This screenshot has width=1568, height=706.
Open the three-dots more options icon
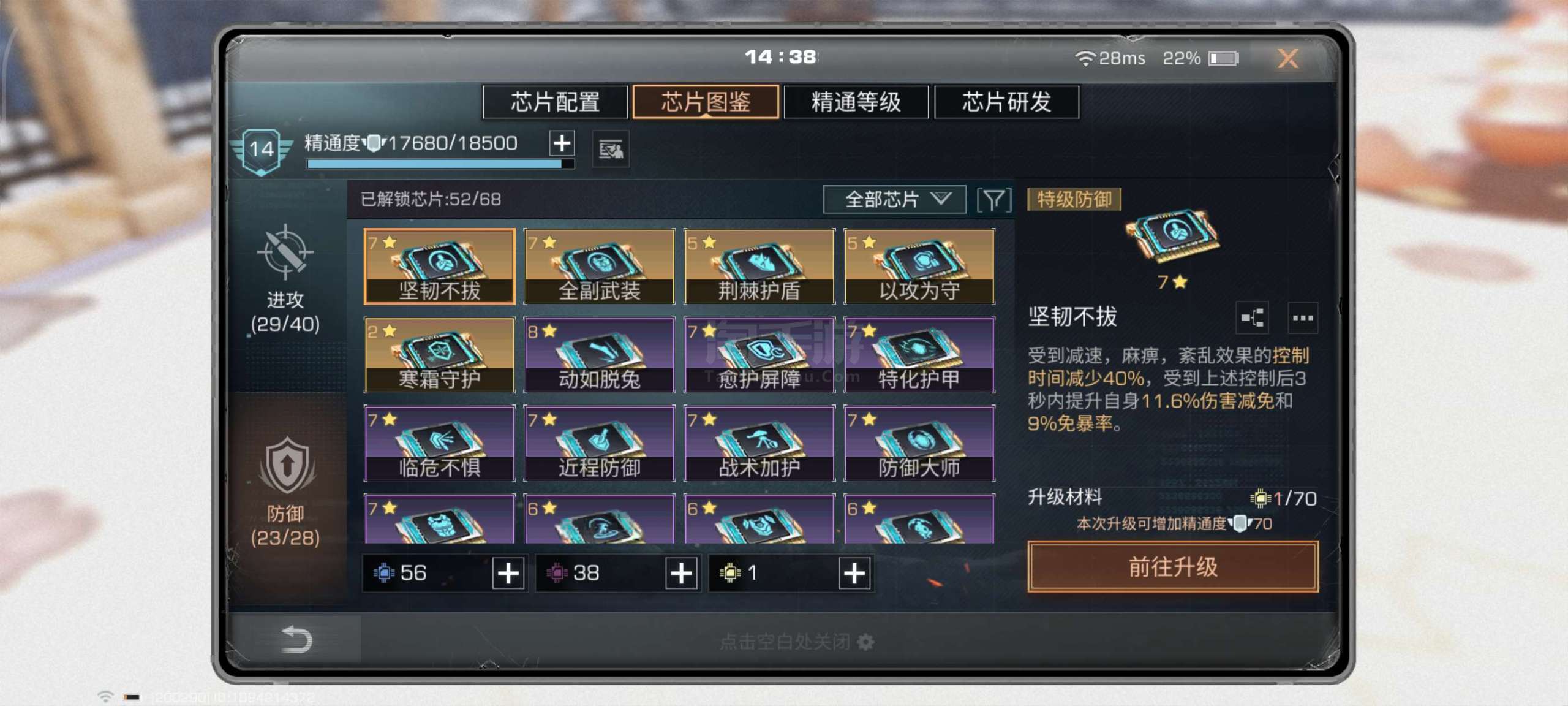coord(1302,317)
